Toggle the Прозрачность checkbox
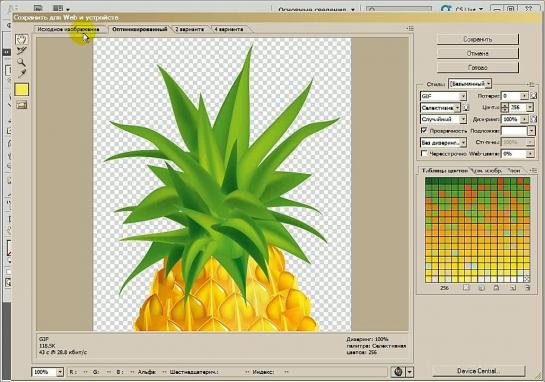 (424, 130)
